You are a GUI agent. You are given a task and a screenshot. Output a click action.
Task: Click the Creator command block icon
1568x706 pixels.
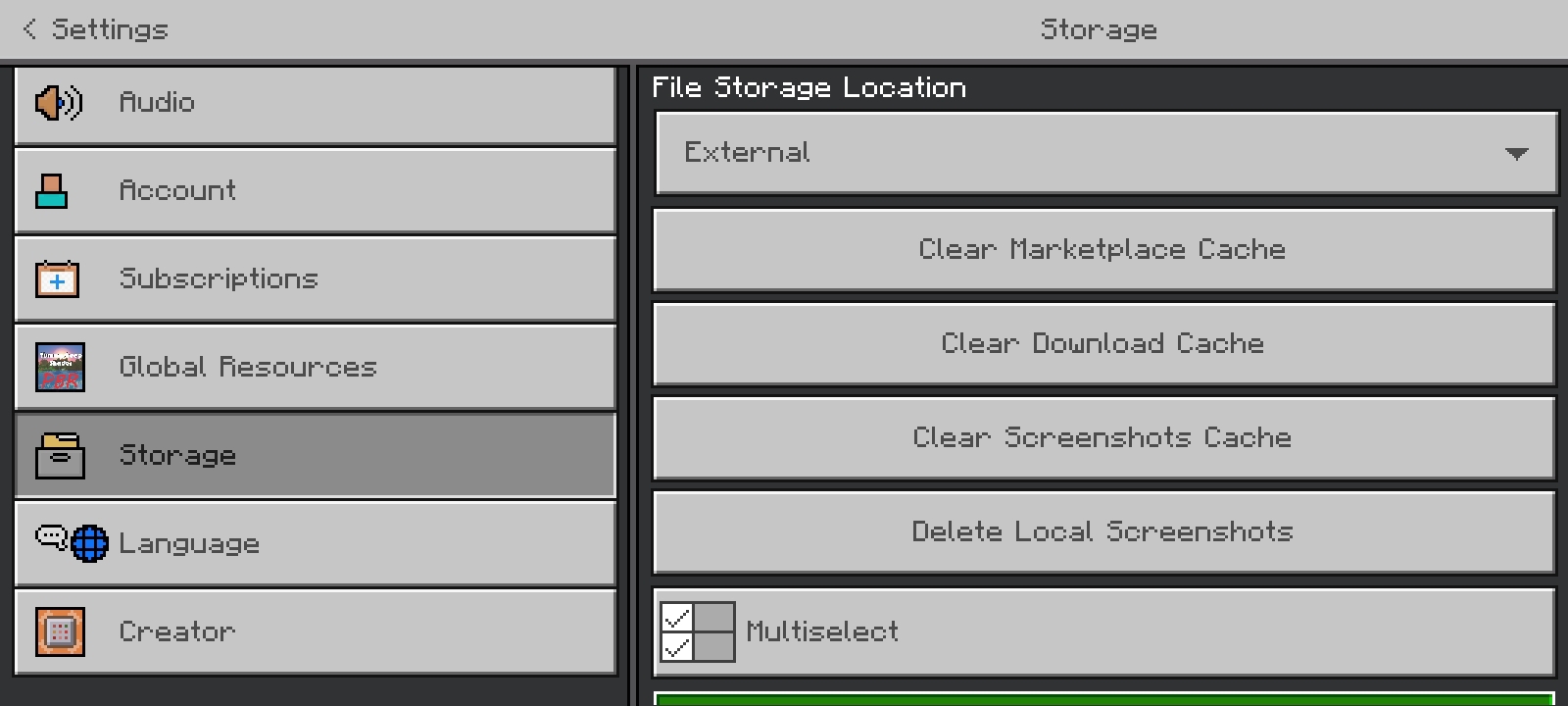click(60, 631)
